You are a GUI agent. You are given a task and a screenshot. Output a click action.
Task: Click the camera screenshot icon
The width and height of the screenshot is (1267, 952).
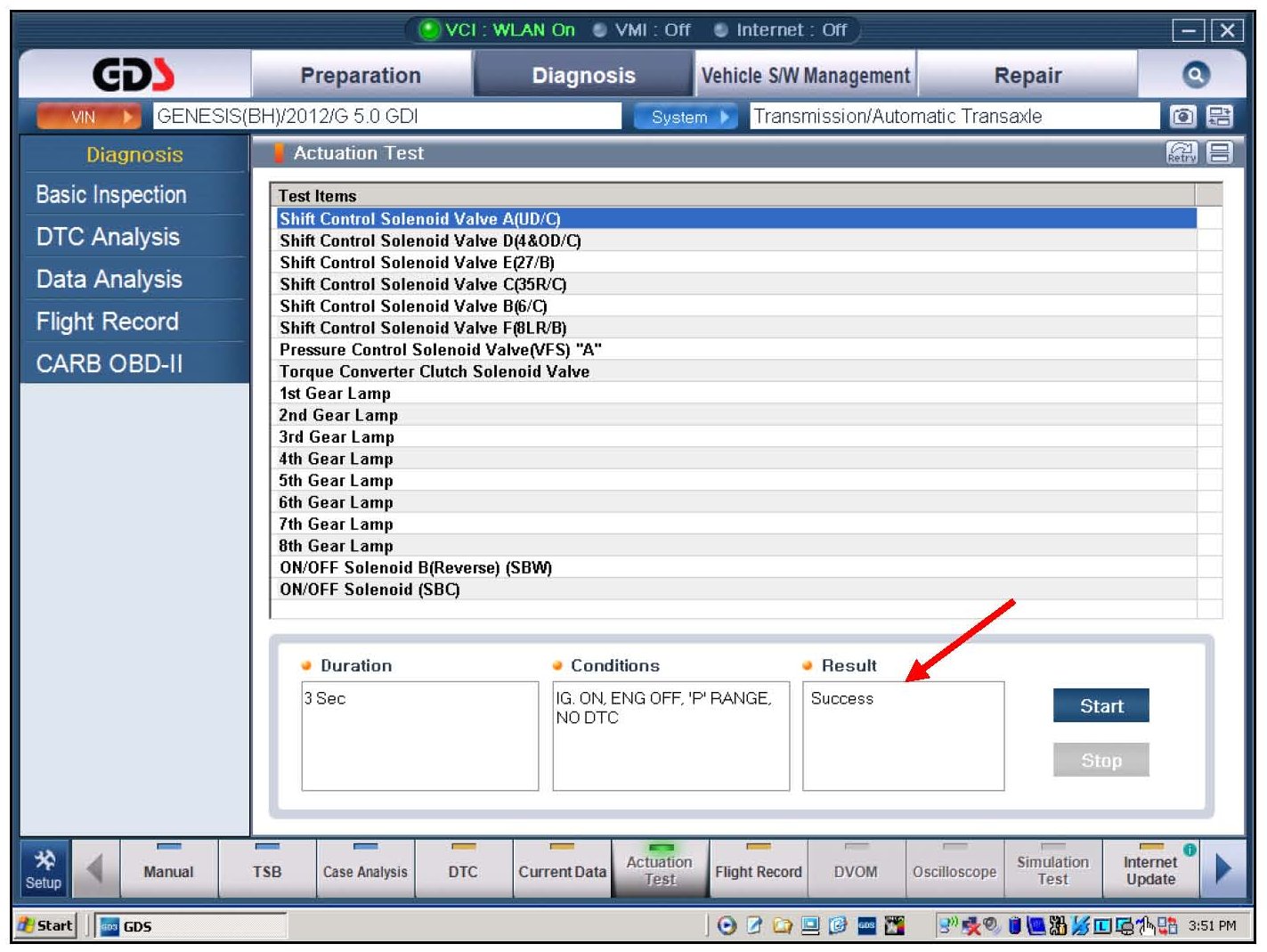click(x=1182, y=117)
